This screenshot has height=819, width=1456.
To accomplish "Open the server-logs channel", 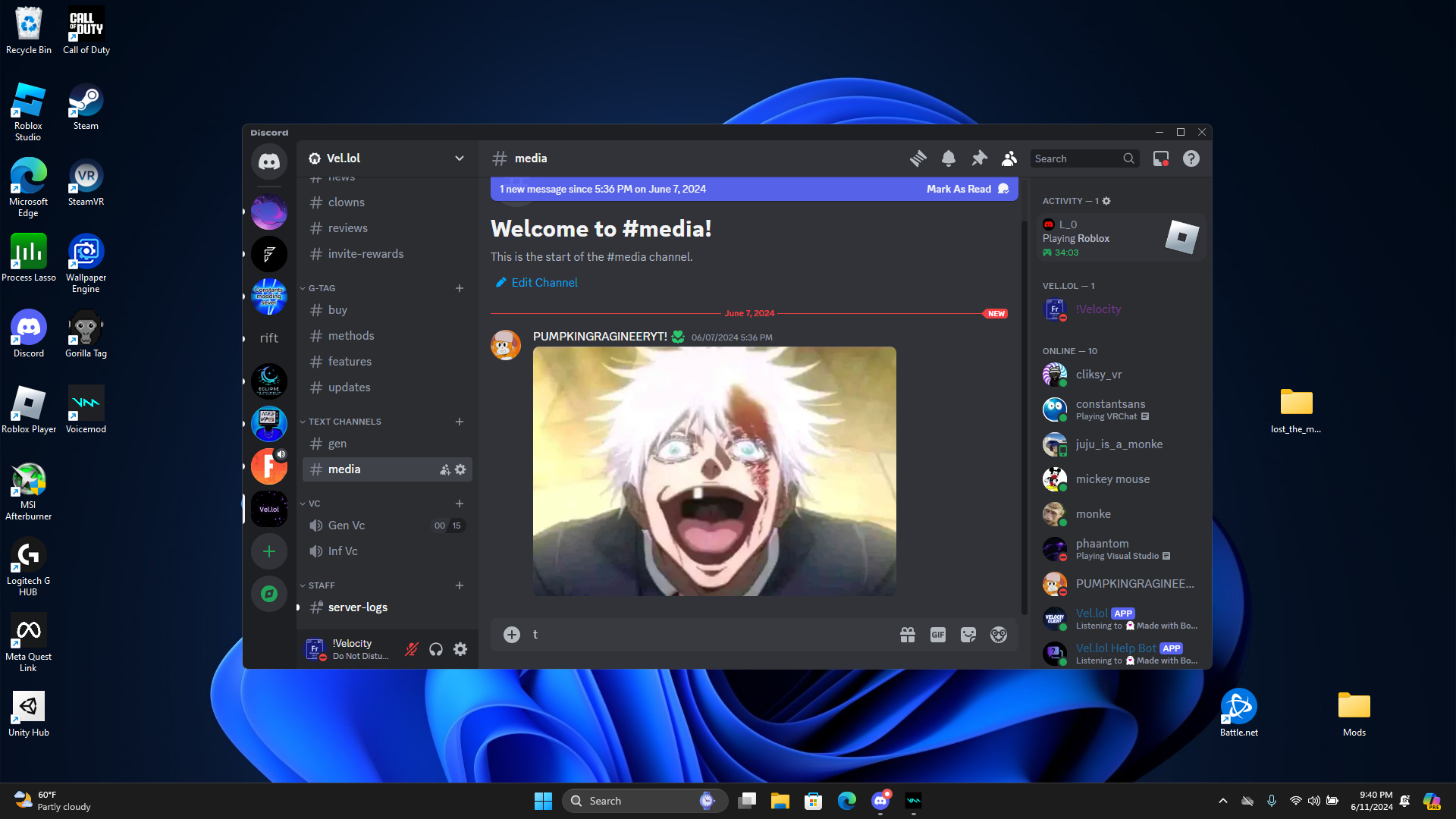I will coord(357,607).
